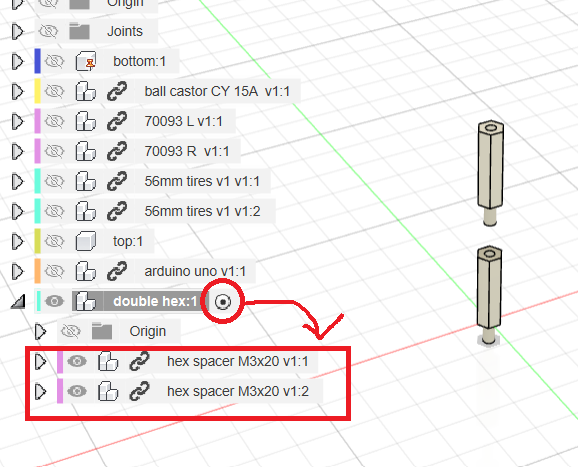The height and width of the screenshot is (467, 578).
Task: Expand the bottom:1 component
Action: [17, 61]
